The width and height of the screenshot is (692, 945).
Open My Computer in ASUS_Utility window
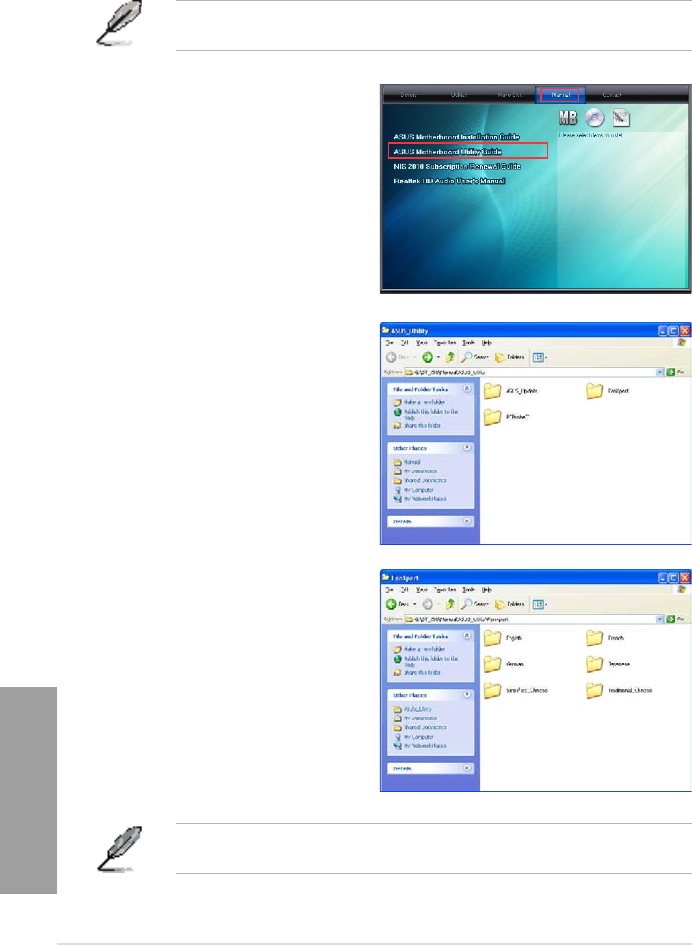[415, 490]
